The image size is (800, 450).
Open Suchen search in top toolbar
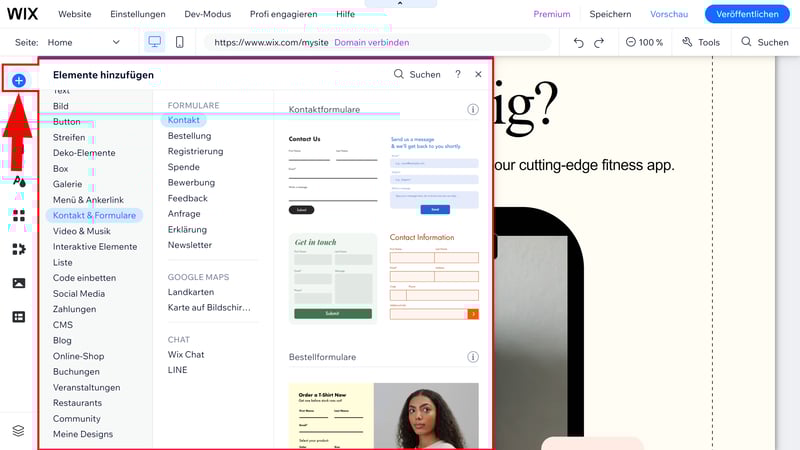[765, 42]
